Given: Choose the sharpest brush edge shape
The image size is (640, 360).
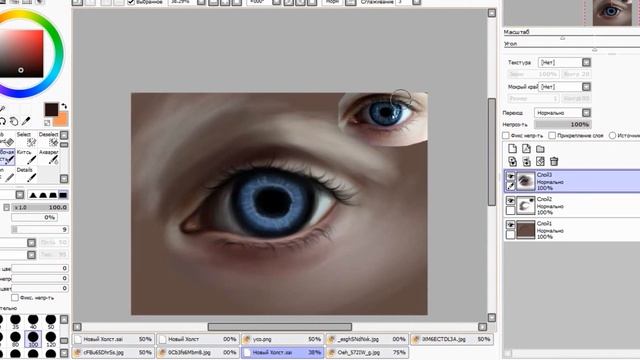Looking at the screenshot, I should [33, 195].
